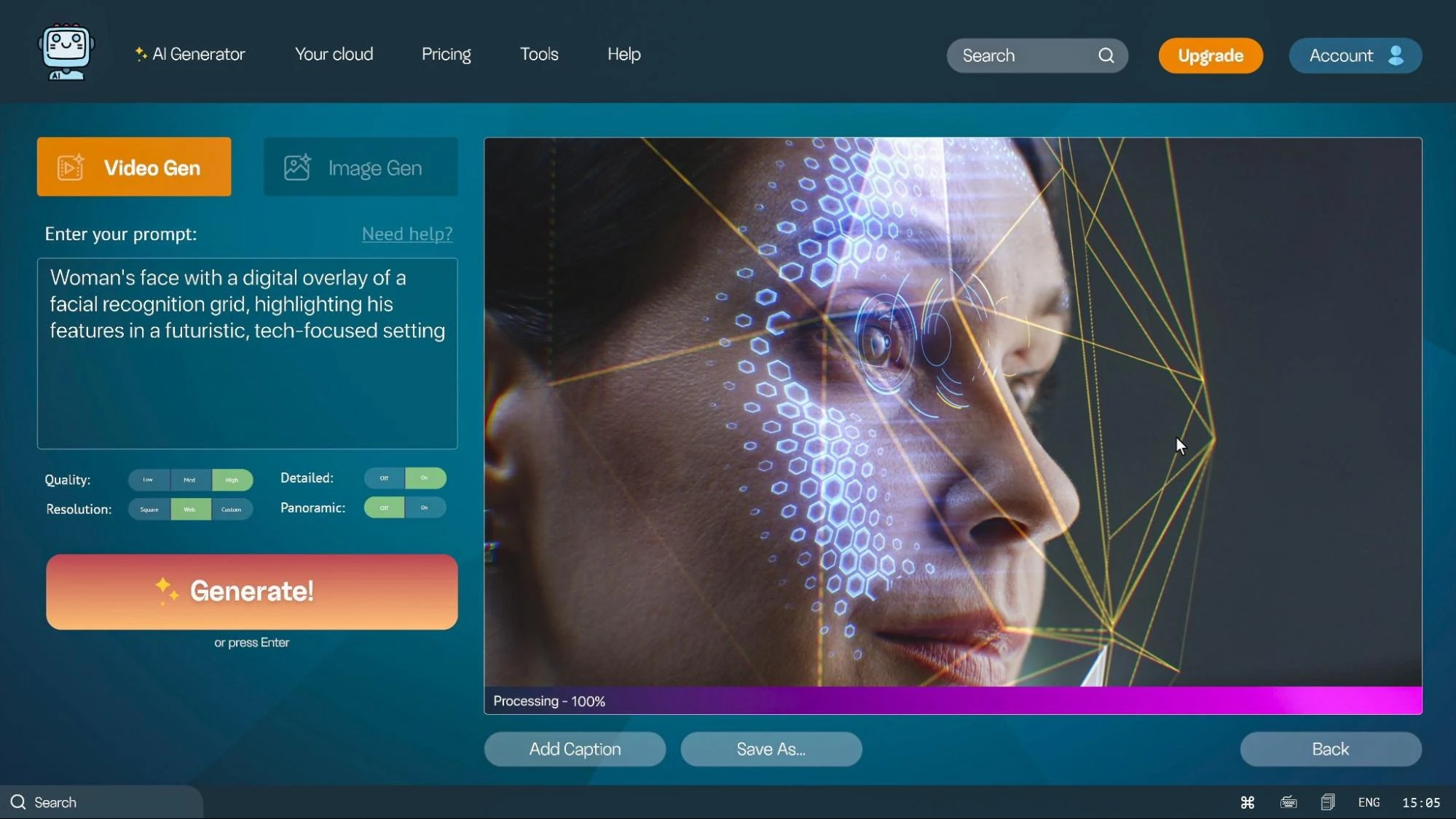The image size is (1456, 819).
Task: Switch to the Image Gen tab
Action: point(360,167)
